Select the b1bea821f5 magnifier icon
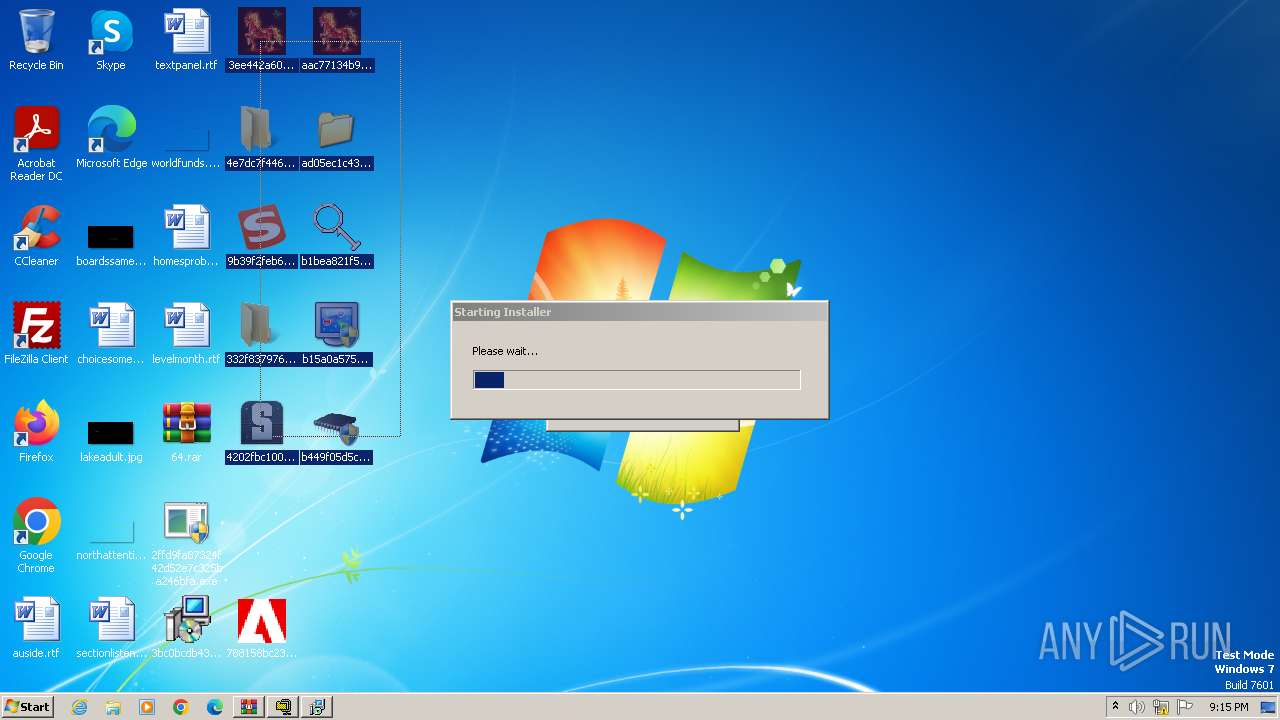 coord(337,236)
